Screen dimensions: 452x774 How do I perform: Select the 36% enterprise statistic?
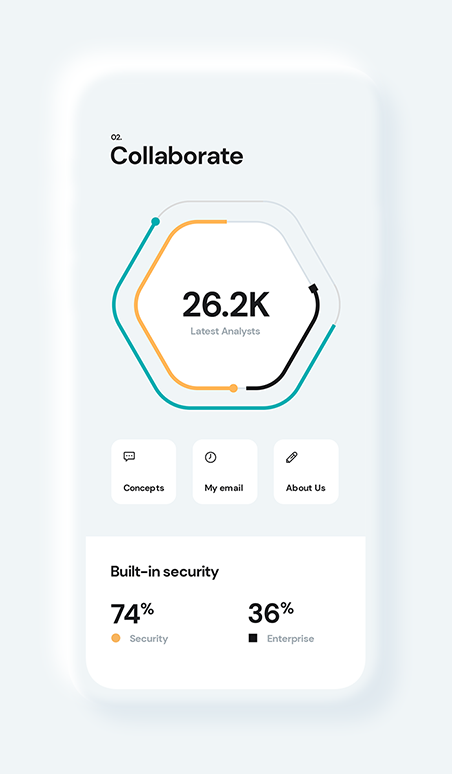(x=271, y=613)
